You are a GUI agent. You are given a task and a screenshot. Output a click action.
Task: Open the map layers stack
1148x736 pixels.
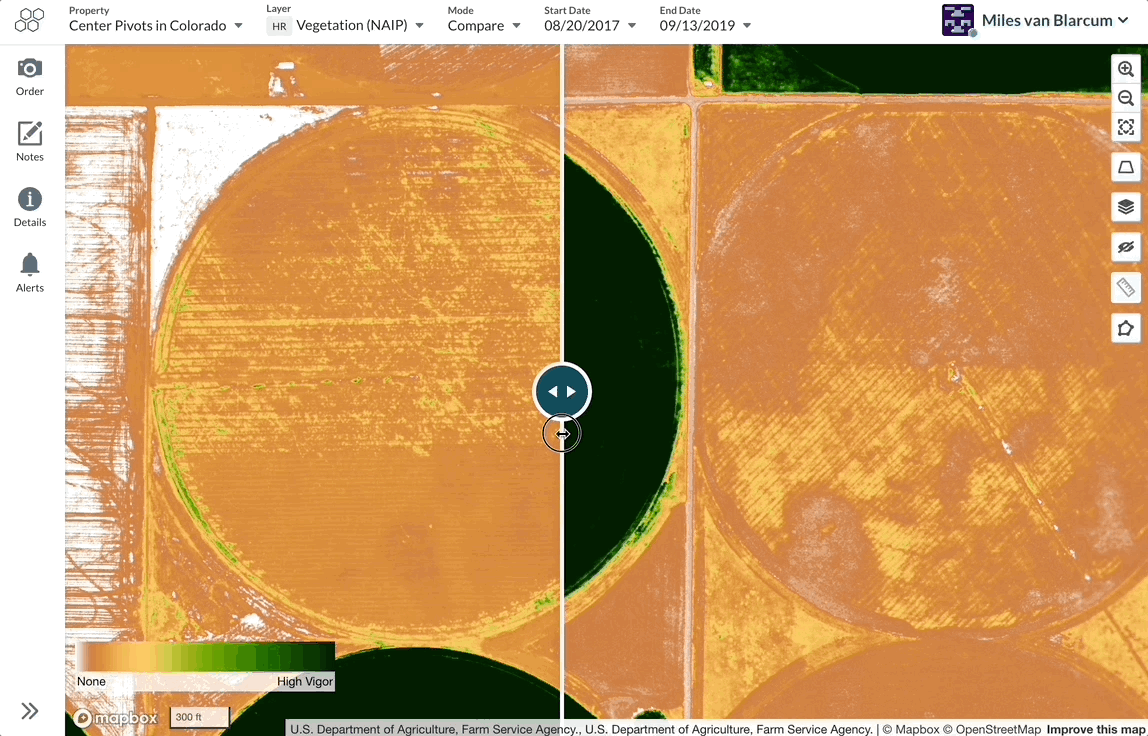(1126, 207)
